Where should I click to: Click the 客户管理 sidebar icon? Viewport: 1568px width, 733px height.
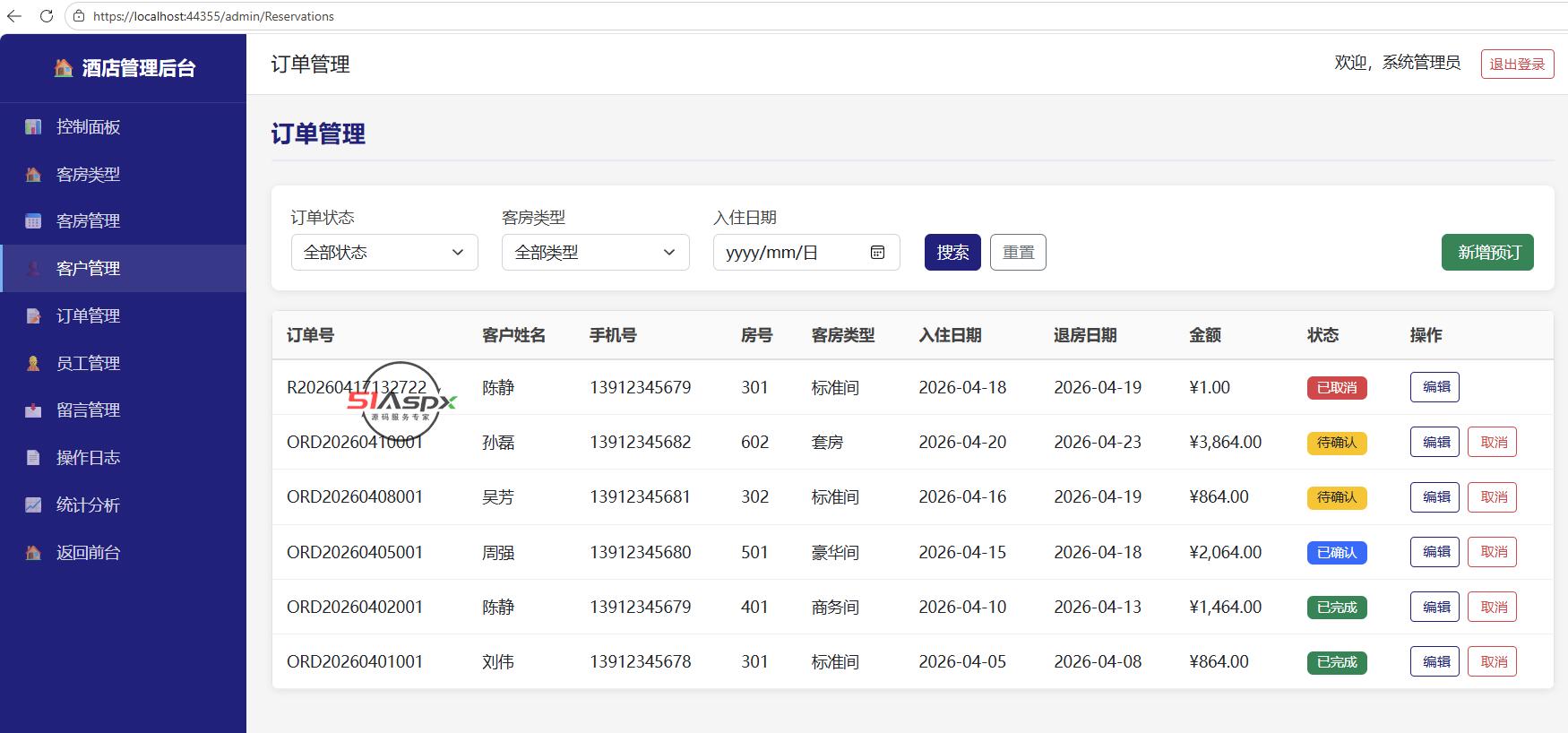click(33, 269)
